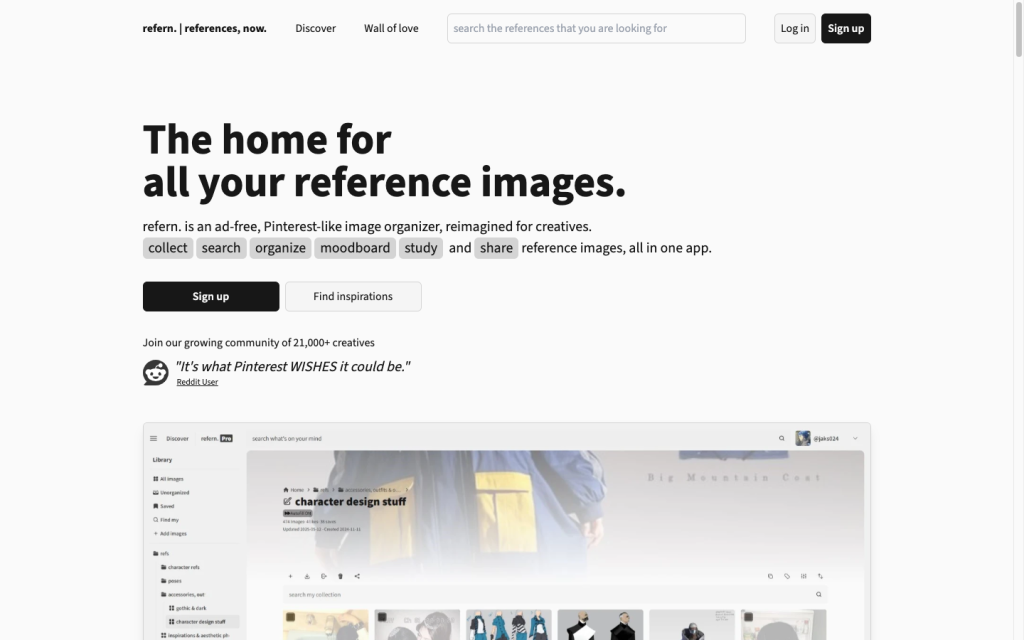Click the download icon in the collection toolbar
1024x640 pixels.
click(x=307, y=576)
